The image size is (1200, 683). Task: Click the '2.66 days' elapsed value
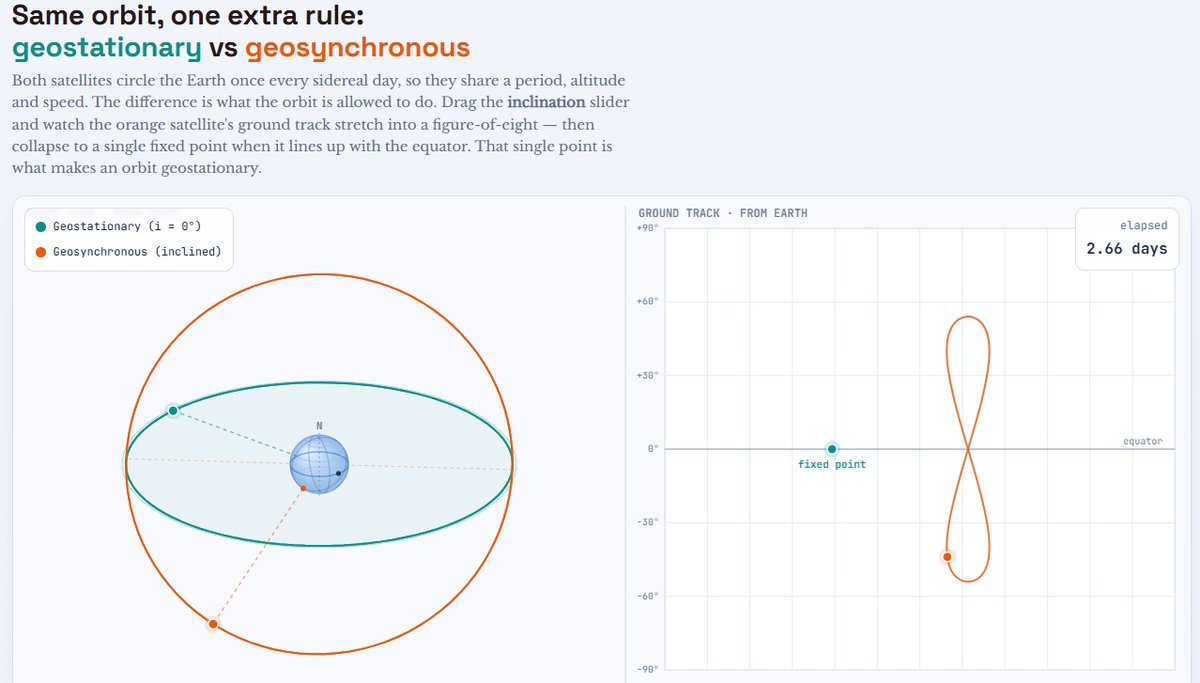tap(1126, 249)
